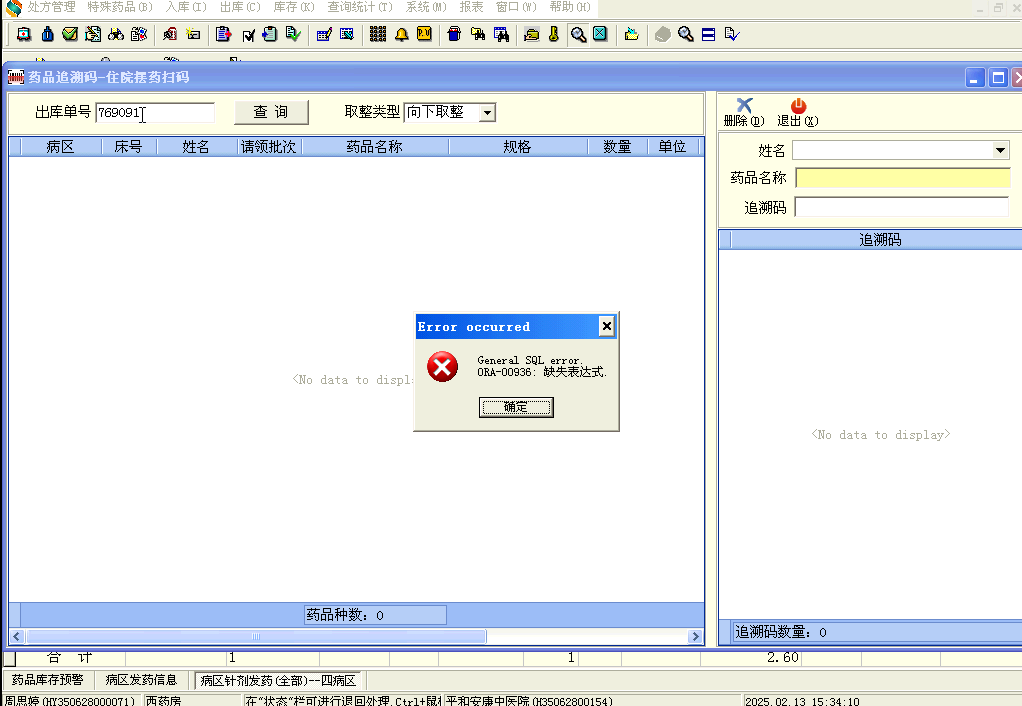
Task: Click the pressed magnifier icon beside the key
Action: pos(578,34)
